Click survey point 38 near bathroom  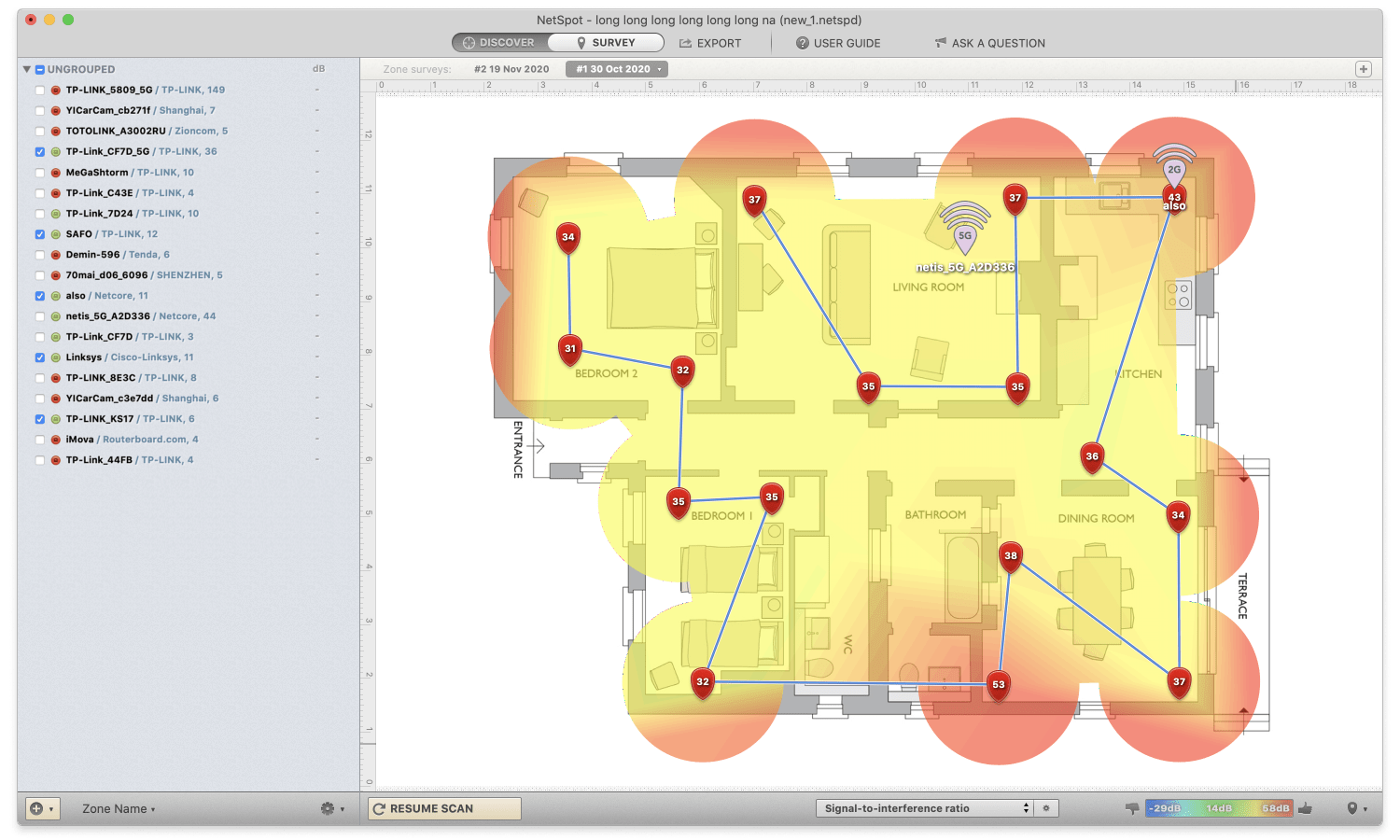coord(1011,556)
